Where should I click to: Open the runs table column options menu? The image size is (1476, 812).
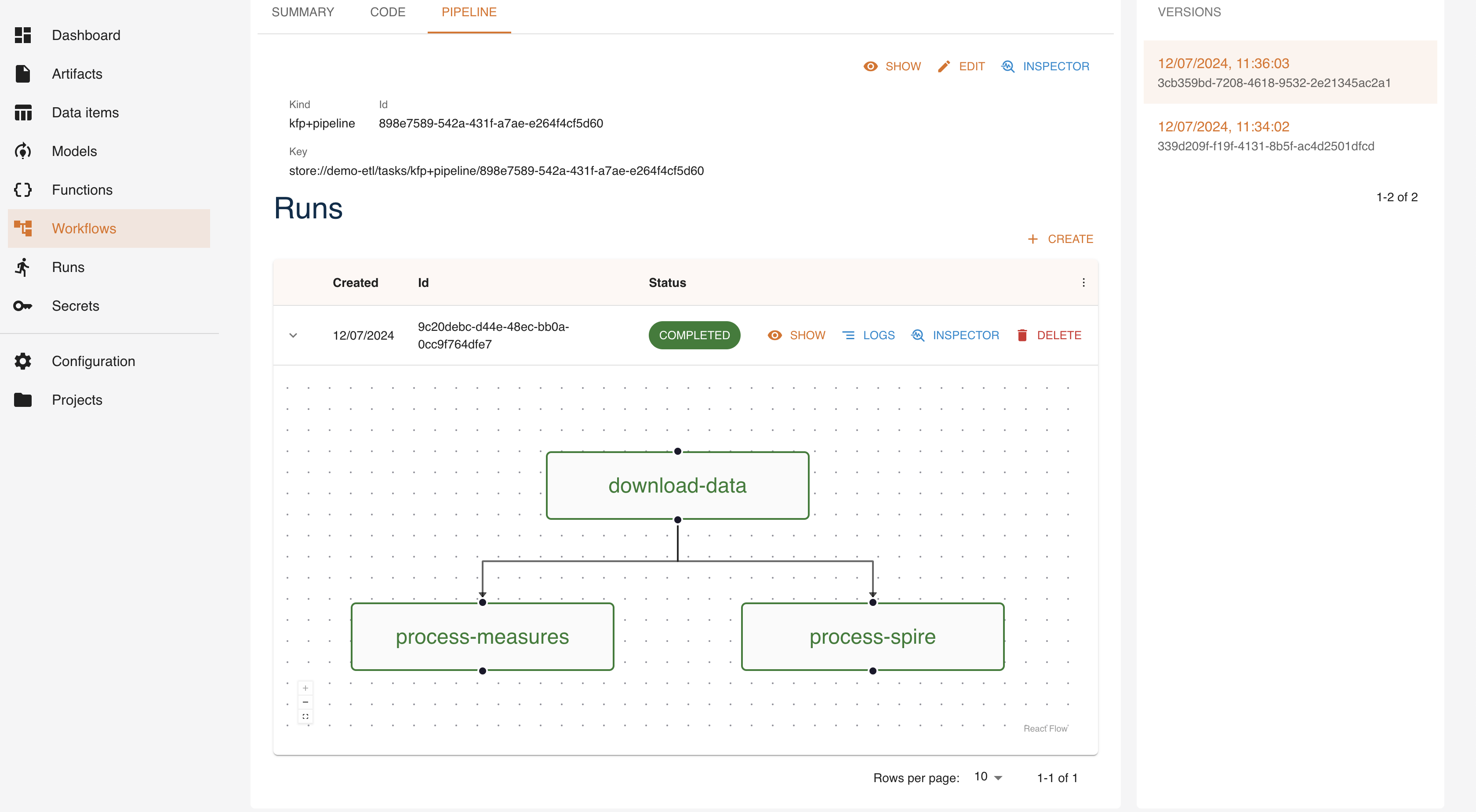tap(1083, 282)
